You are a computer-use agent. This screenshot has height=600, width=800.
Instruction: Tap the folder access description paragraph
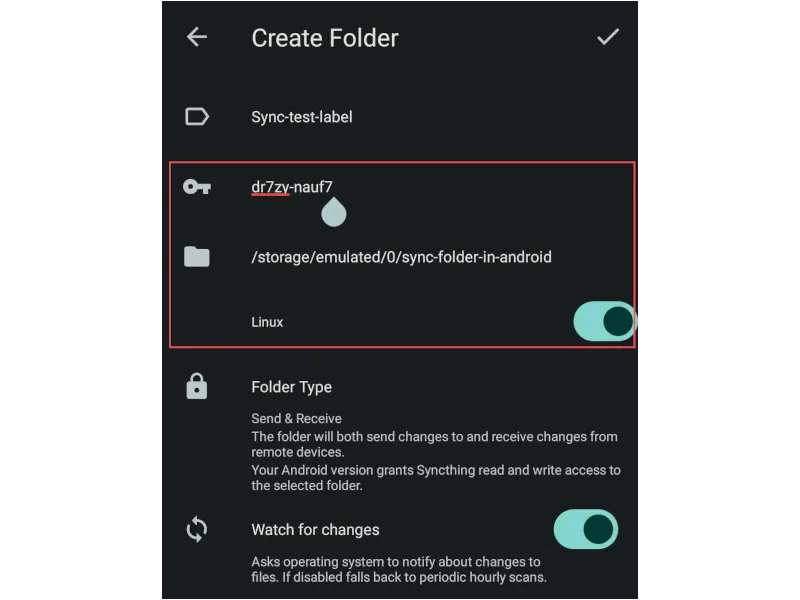[x=436, y=478]
